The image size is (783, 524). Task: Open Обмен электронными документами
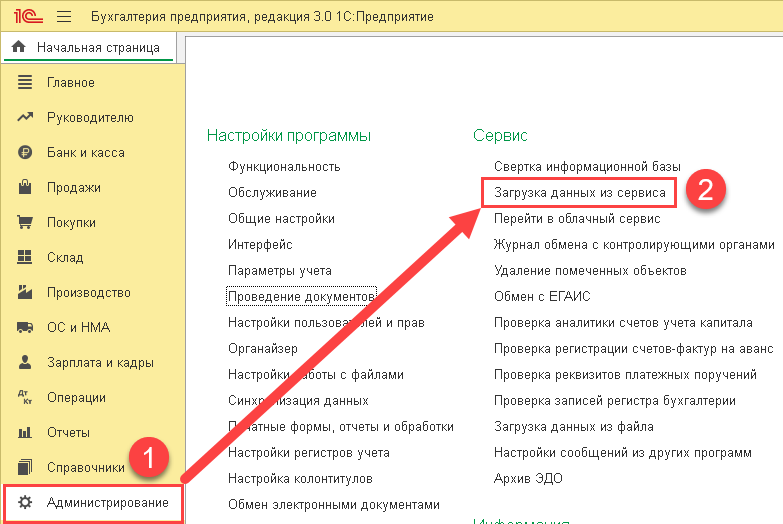tap(334, 505)
